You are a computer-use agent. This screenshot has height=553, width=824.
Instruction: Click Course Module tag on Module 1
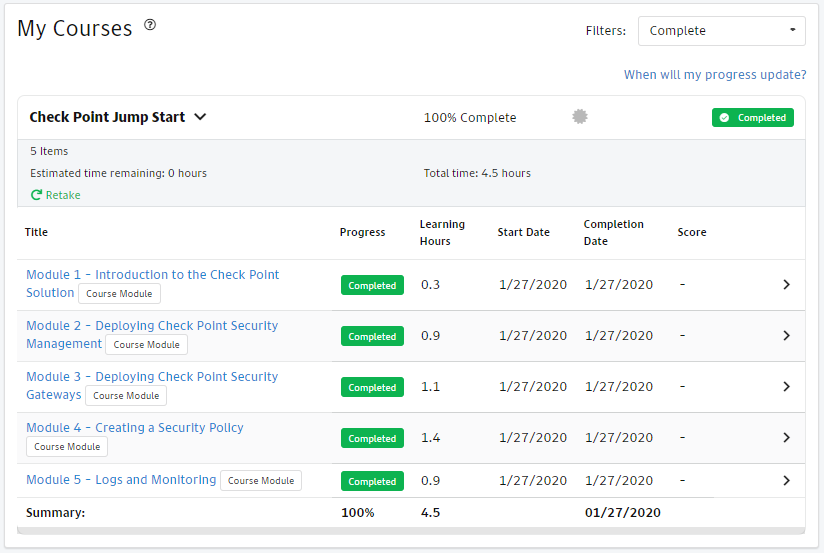(x=119, y=294)
